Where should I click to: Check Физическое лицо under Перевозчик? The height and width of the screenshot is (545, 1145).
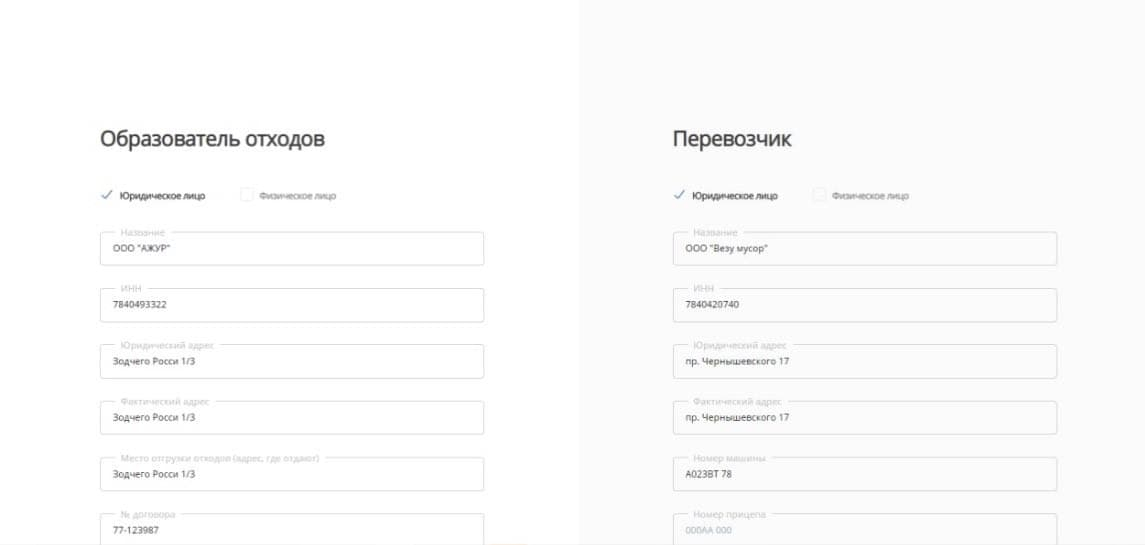click(x=861, y=196)
